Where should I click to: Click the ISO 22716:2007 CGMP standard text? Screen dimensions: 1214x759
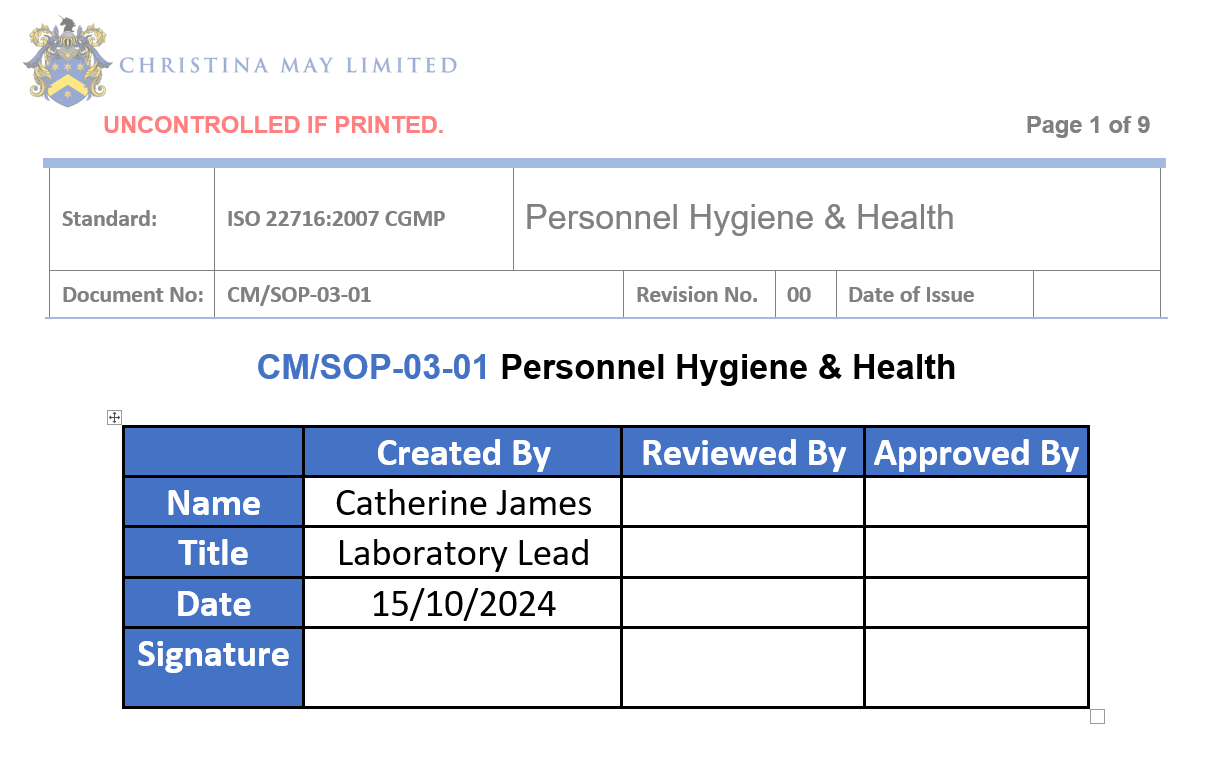(x=336, y=218)
